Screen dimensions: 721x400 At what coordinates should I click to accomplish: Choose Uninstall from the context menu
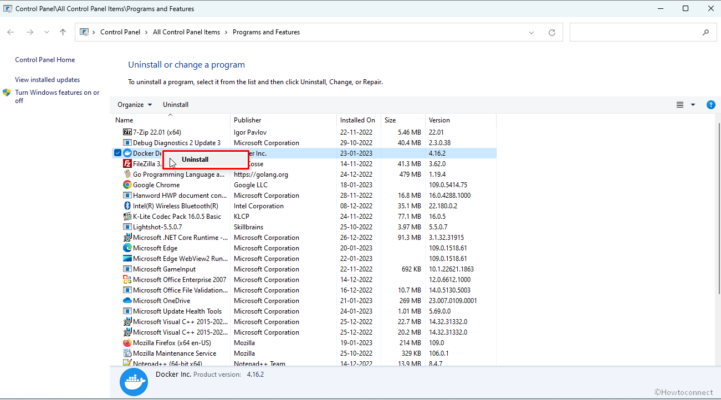206,160
